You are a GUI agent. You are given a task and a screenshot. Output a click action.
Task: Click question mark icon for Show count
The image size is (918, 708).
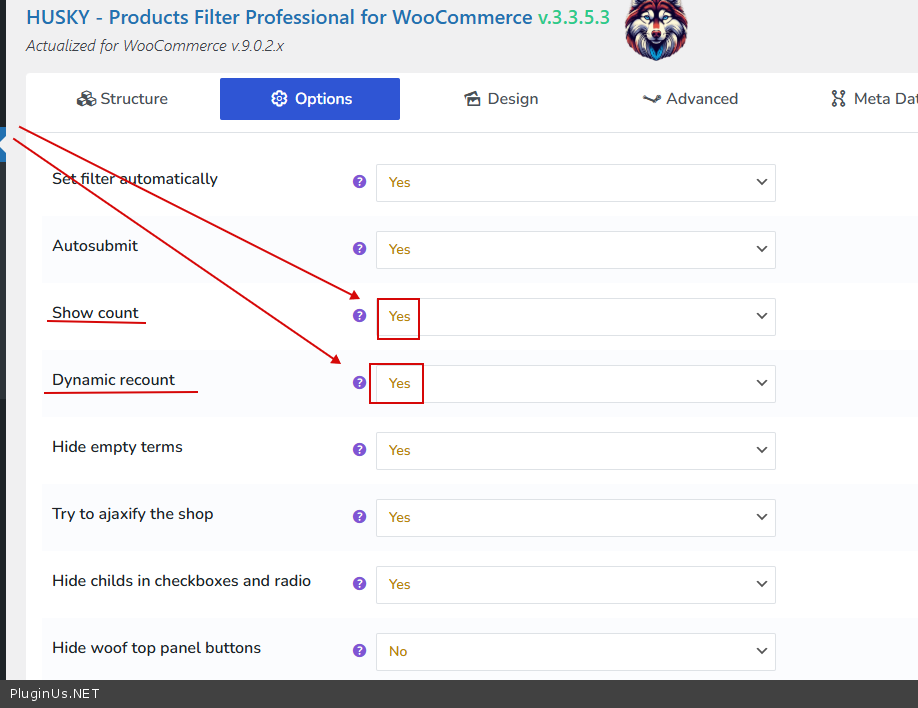click(x=360, y=316)
